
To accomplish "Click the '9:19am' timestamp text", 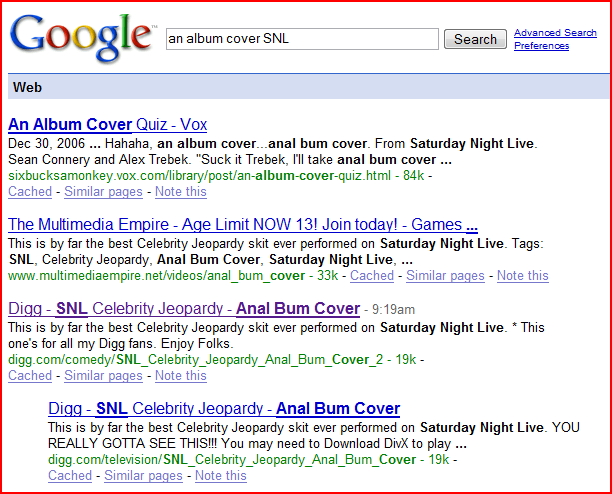I will (393, 310).
